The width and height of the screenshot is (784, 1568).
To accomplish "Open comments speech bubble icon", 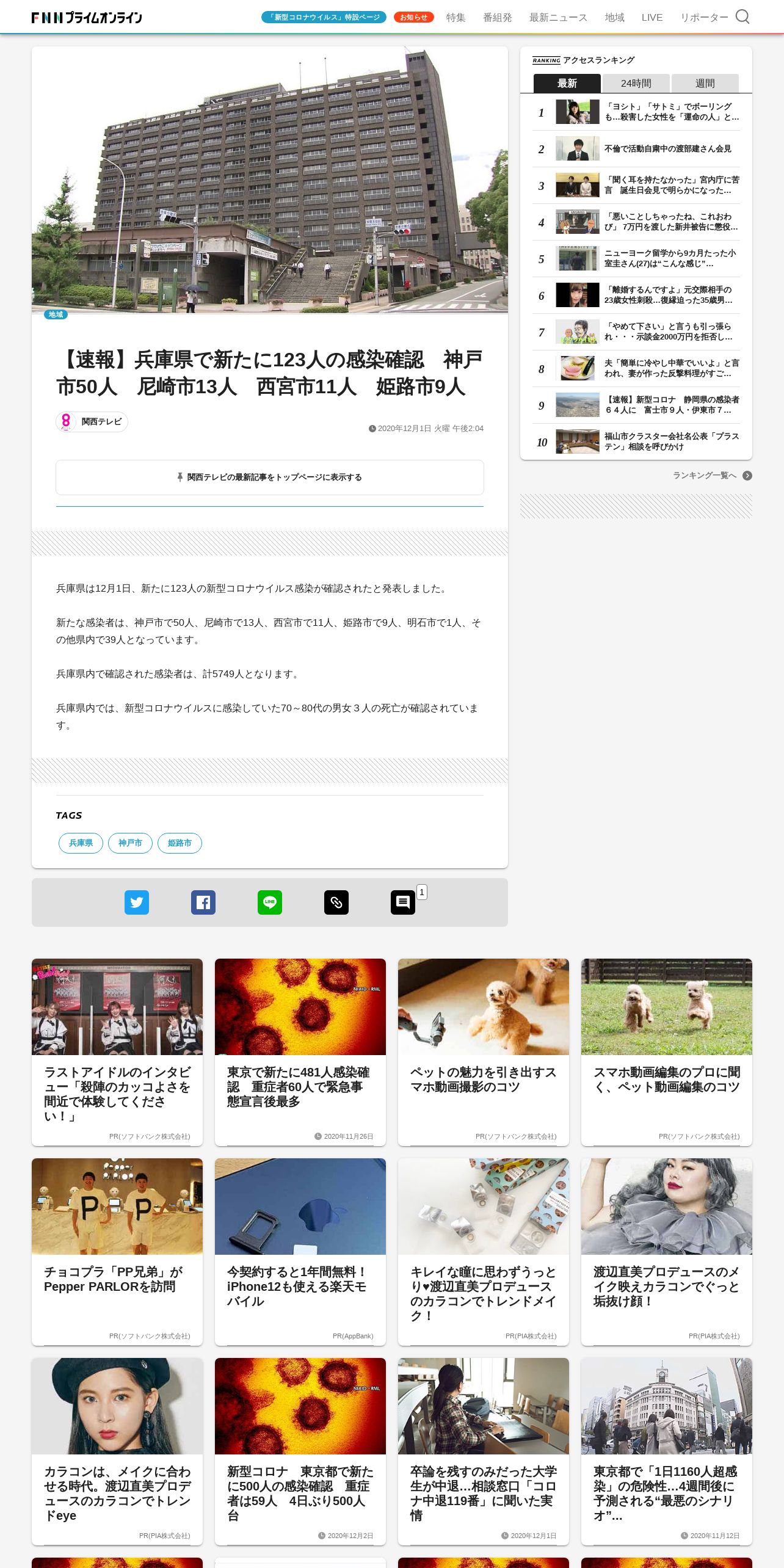I will (403, 902).
